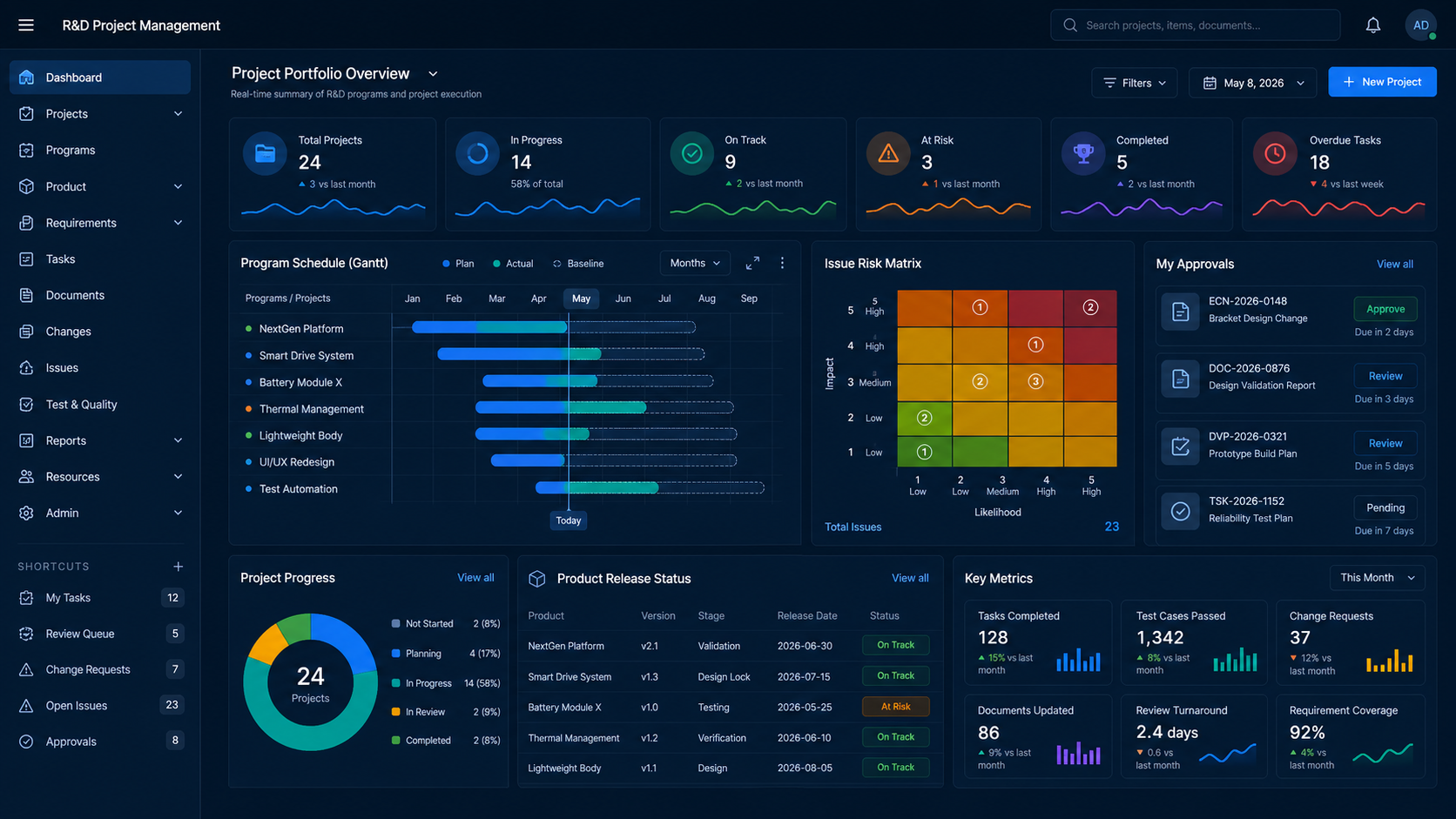Review DVP-2026-0321 Prototype Build Plan
Image resolution: width=1456 pixels, height=819 pixels.
[x=1385, y=443]
